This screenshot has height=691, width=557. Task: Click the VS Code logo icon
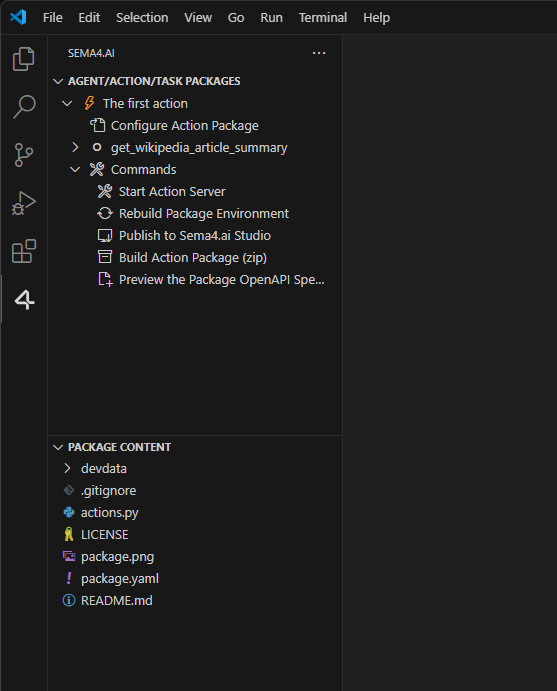(18, 18)
